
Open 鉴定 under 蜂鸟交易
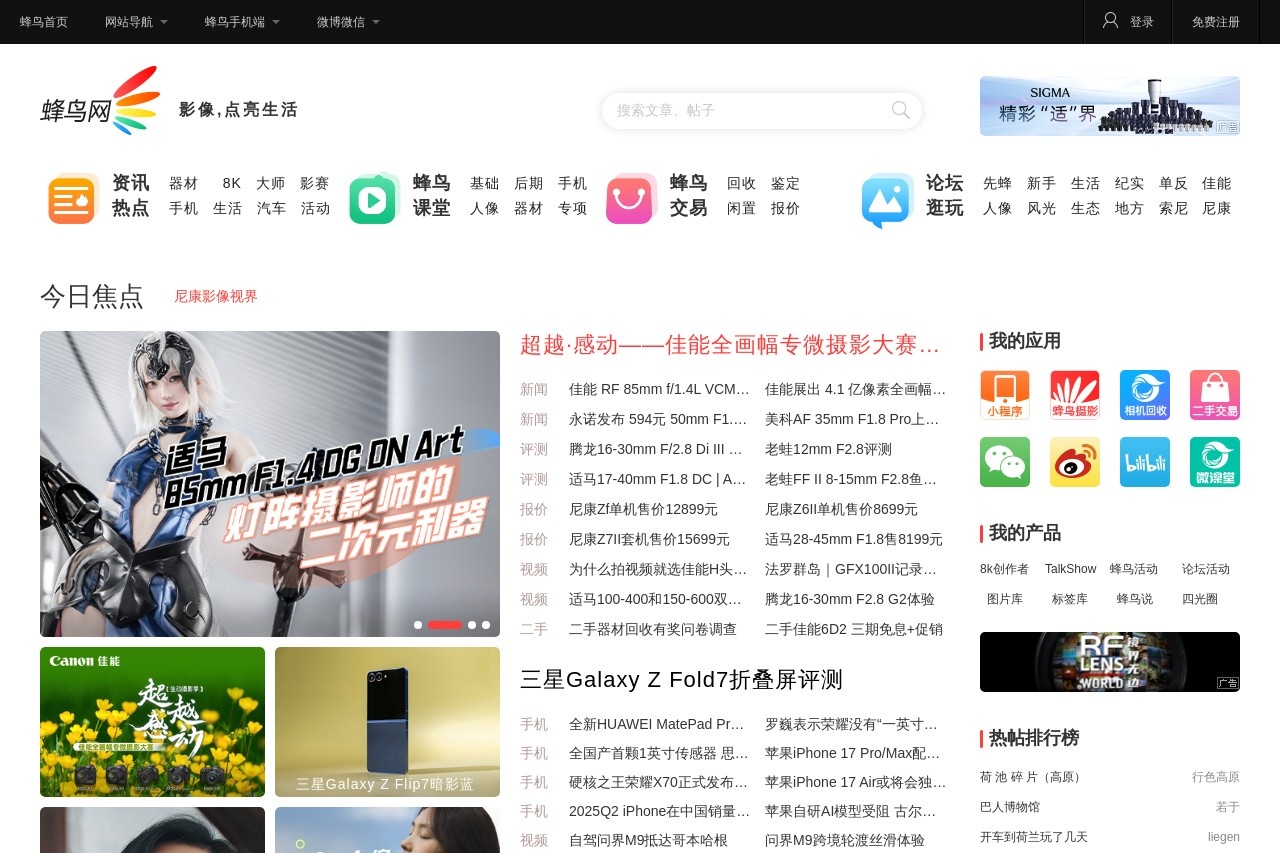(x=785, y=183)
